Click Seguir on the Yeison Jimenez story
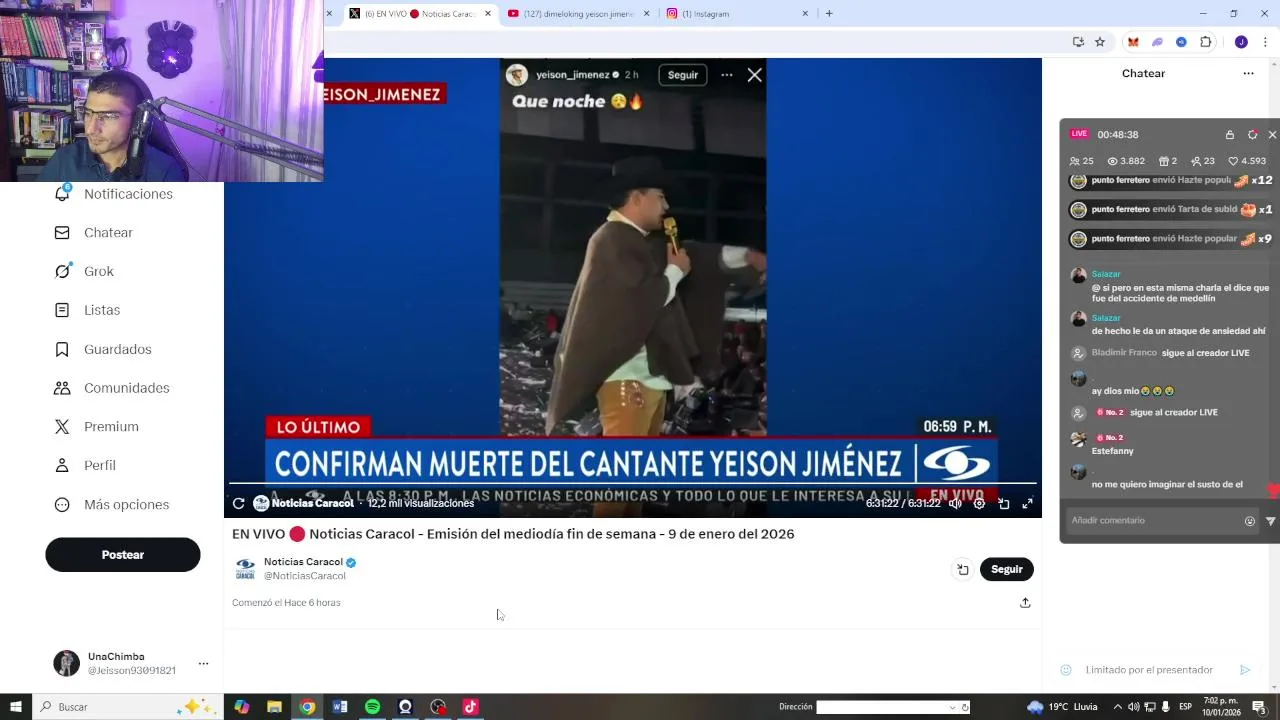The height and width of the screenshot is (720, 1280). pos(683,75)
